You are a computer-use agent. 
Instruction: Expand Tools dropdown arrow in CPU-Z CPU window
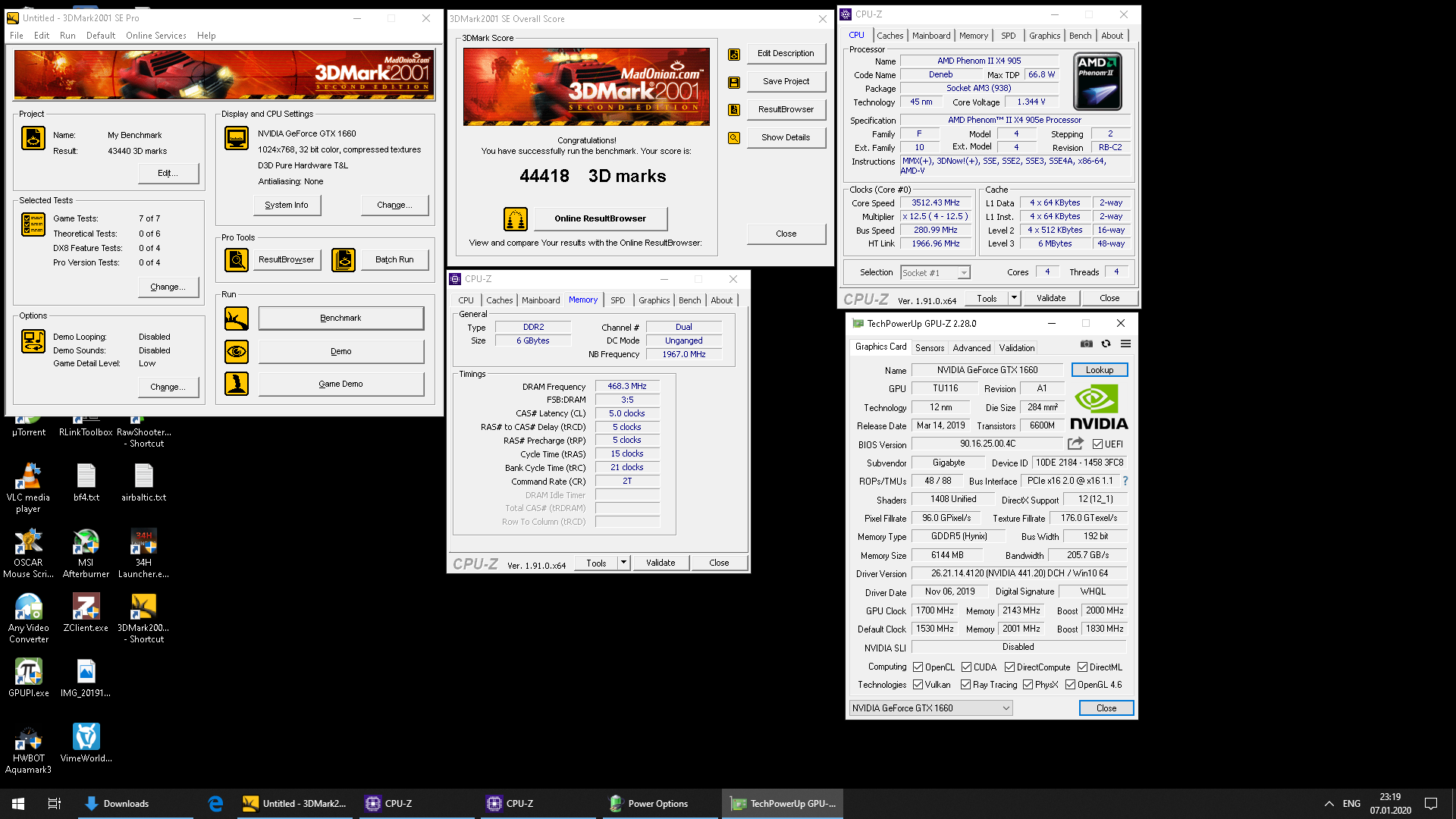[x=1014, y=298]
